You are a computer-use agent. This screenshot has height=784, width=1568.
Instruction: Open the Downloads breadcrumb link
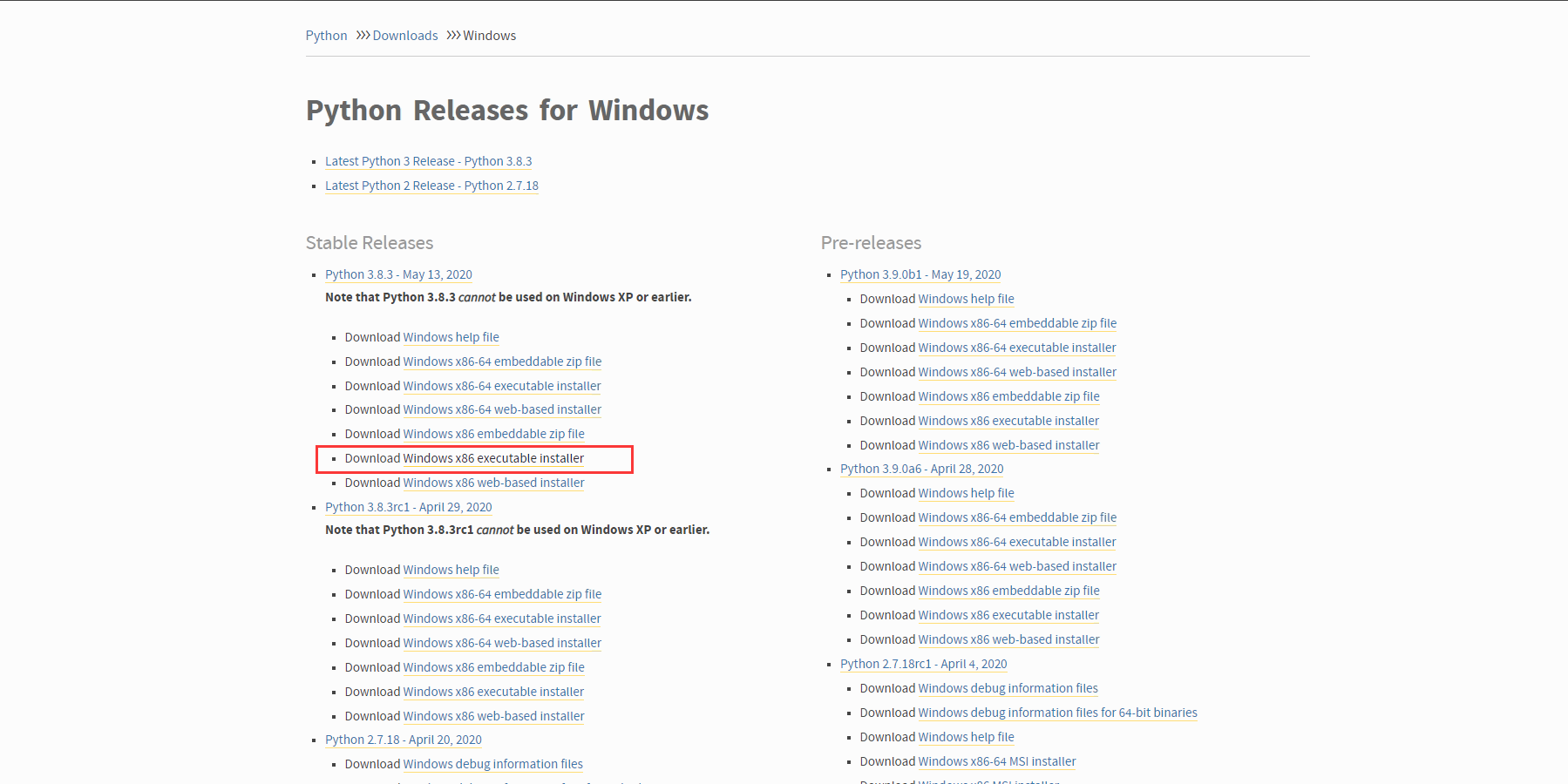coord(405,36)
